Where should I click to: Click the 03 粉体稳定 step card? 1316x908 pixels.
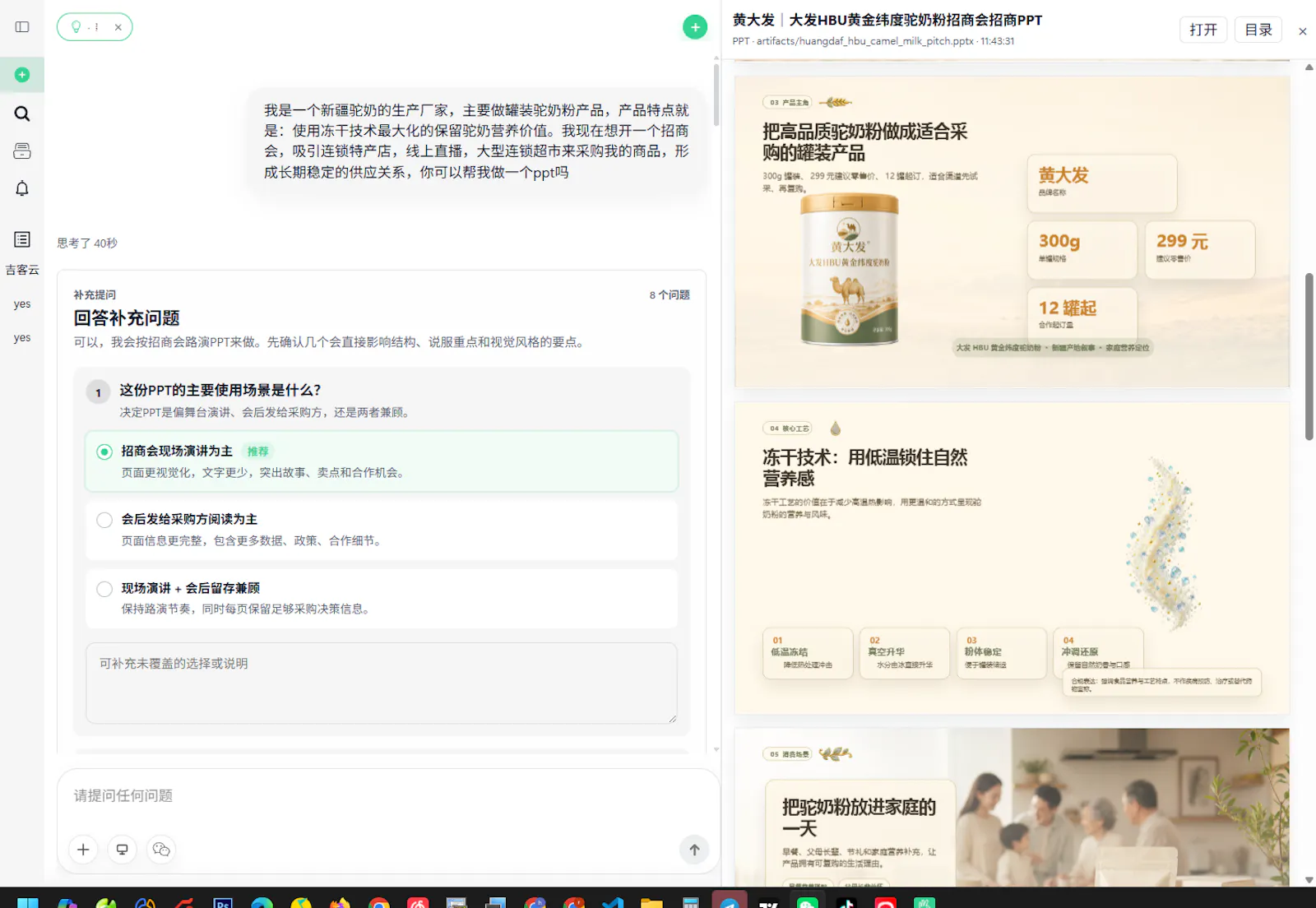pos(1002,653)
